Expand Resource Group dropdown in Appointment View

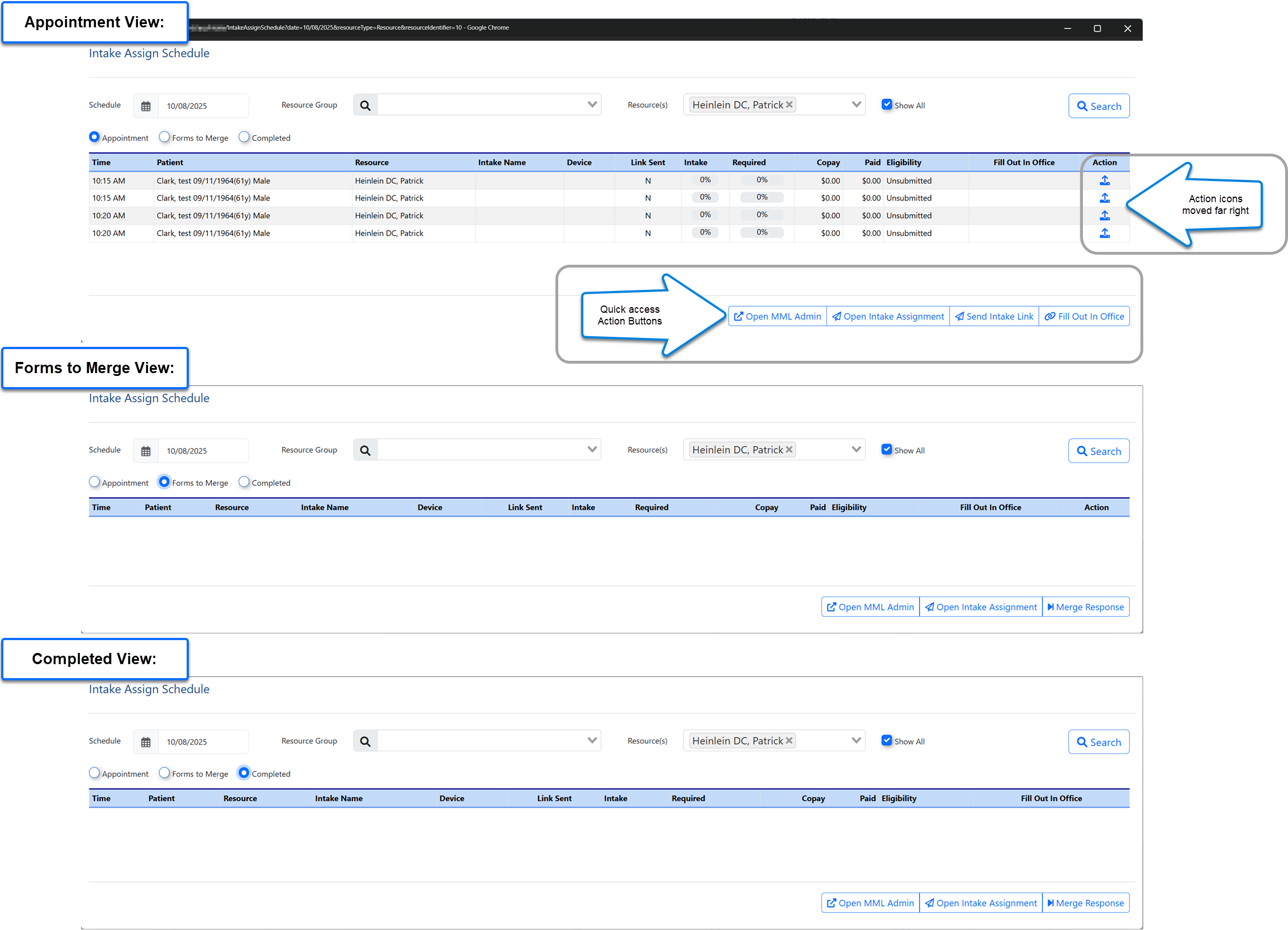pyautogui.click(x=592, y=104)
